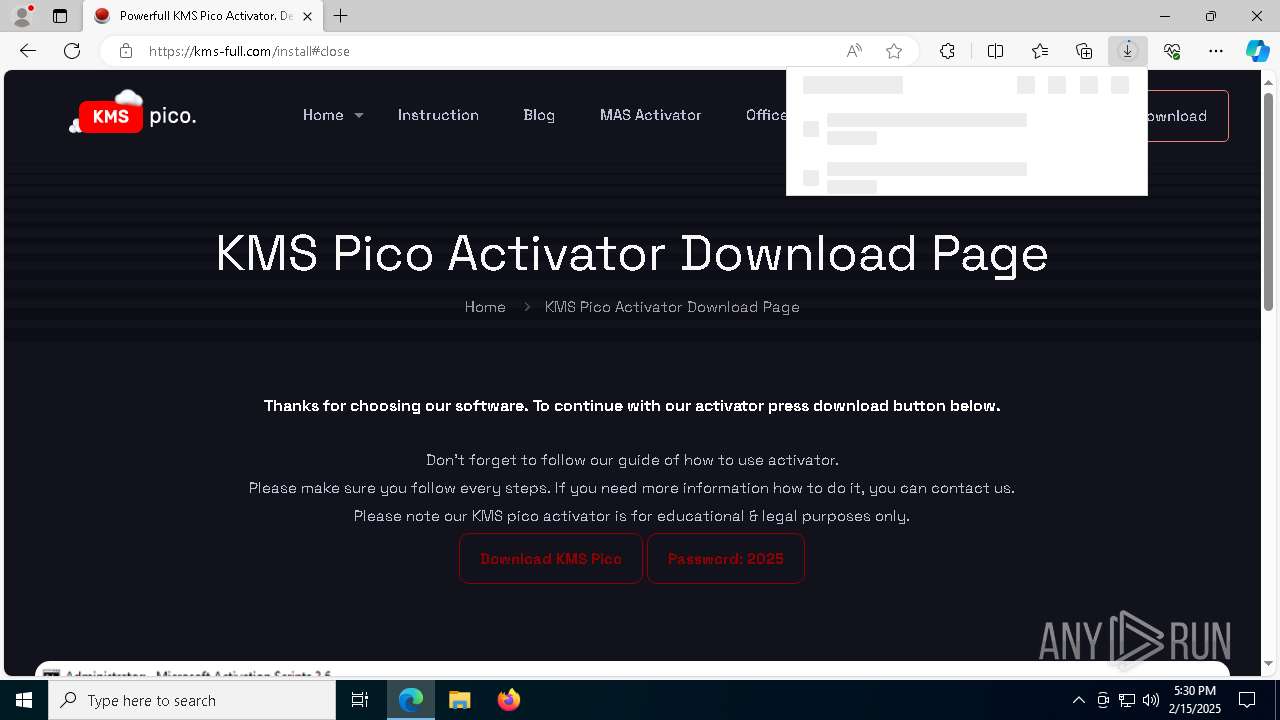The image size is (1280, 720).
Task: Open the Read aloud icon in address bar
Action: tap(854, 51)
